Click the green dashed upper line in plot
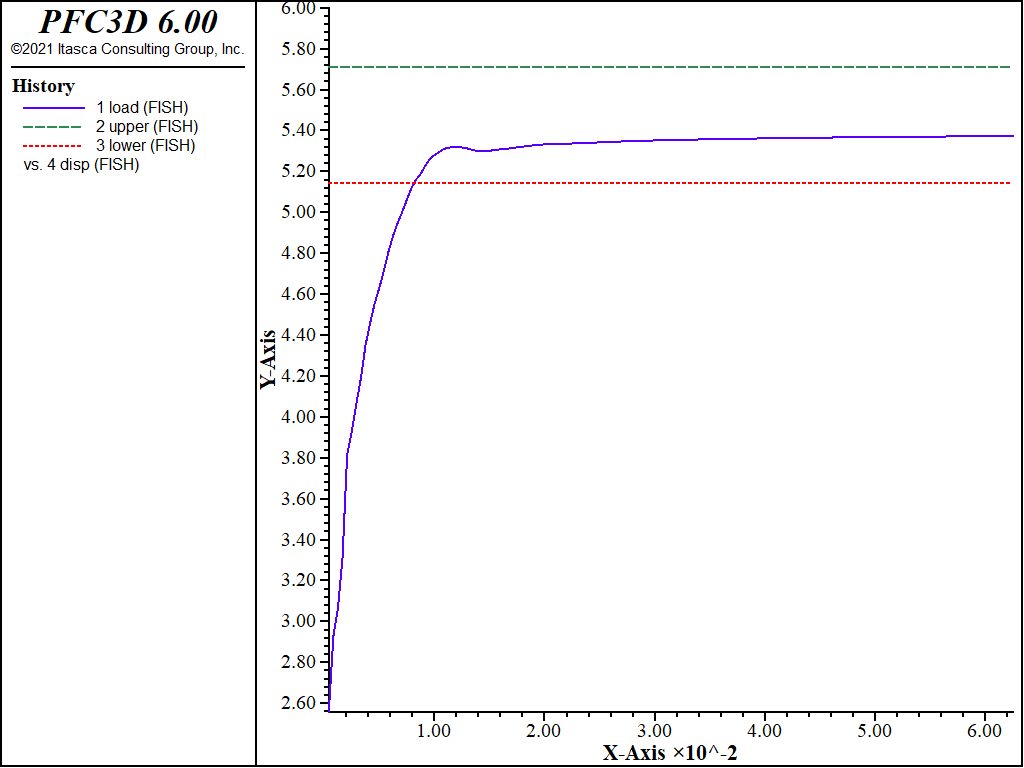This screenshot has height=768, width=1024. [670, 67]
